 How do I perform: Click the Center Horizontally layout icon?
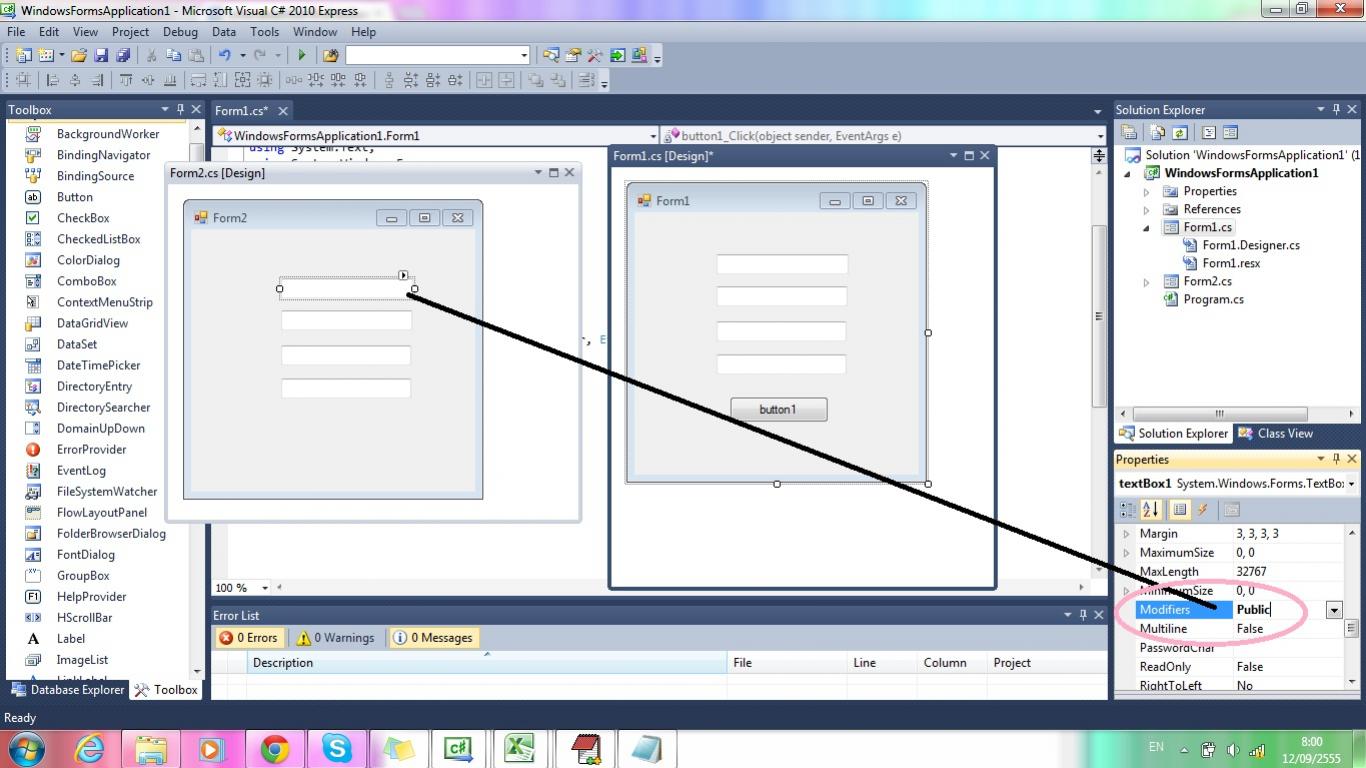click(x=483, y=80)
